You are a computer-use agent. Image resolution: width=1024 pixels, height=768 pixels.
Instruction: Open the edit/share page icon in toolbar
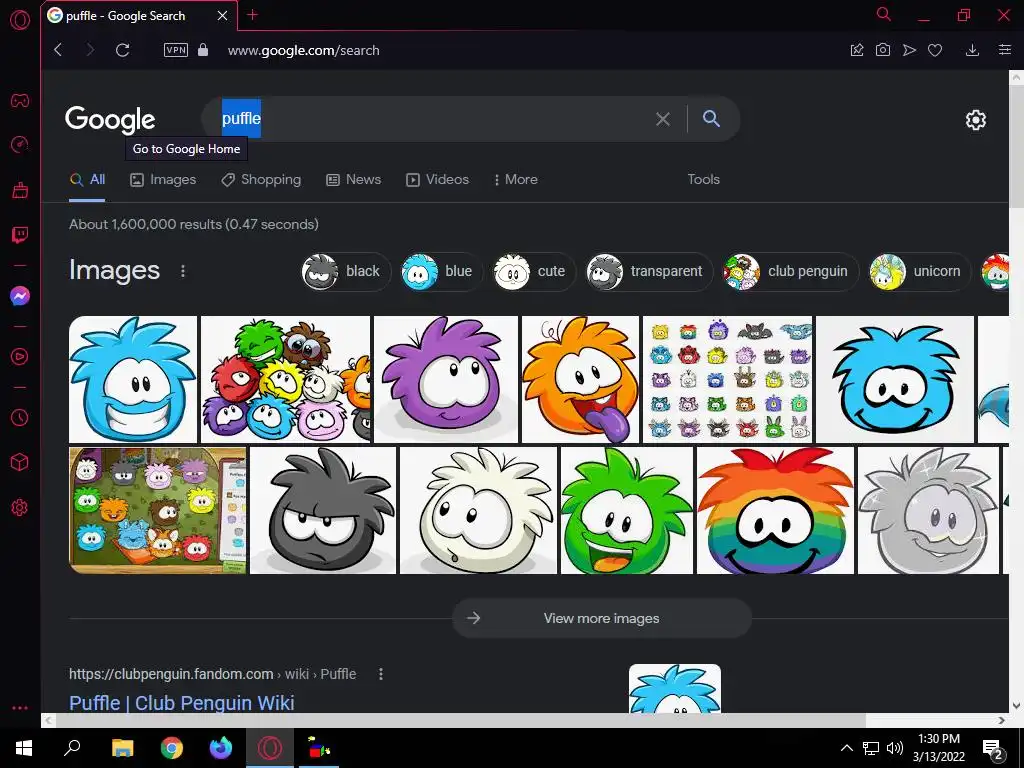click(x=857, y=50)
